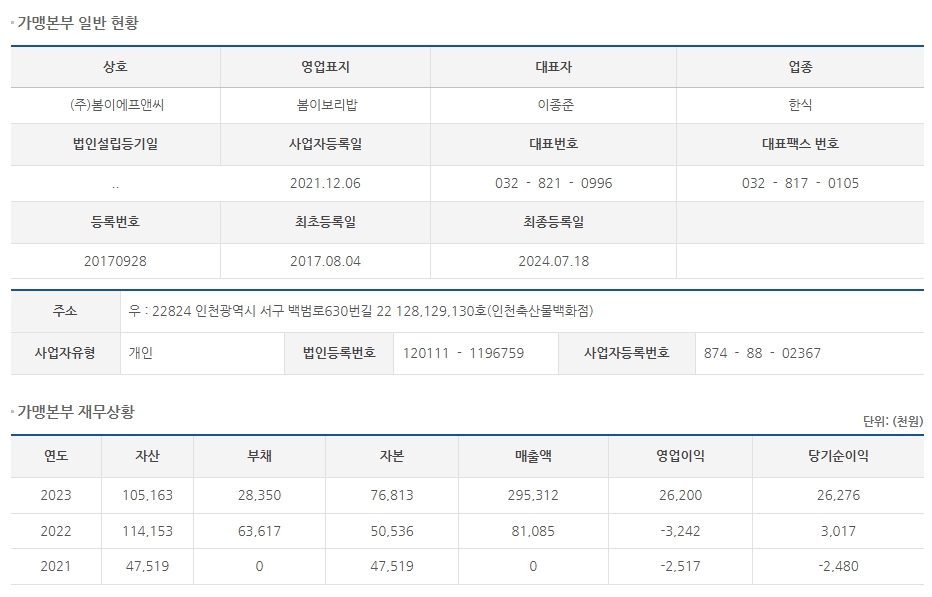Select the 대표자 column header
Screen dimensions: 932x597
point(553,67)
